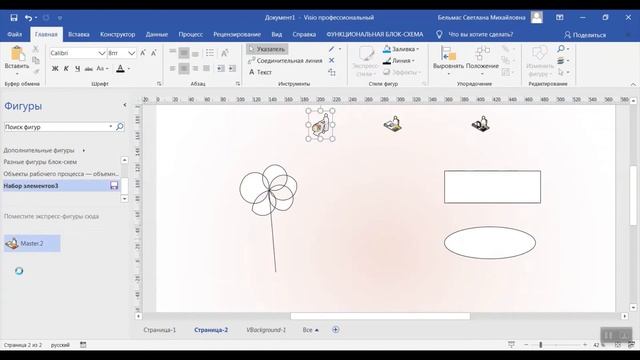Click the connection point X tool icon
The image size is (640, 360).
pos(331,60)
